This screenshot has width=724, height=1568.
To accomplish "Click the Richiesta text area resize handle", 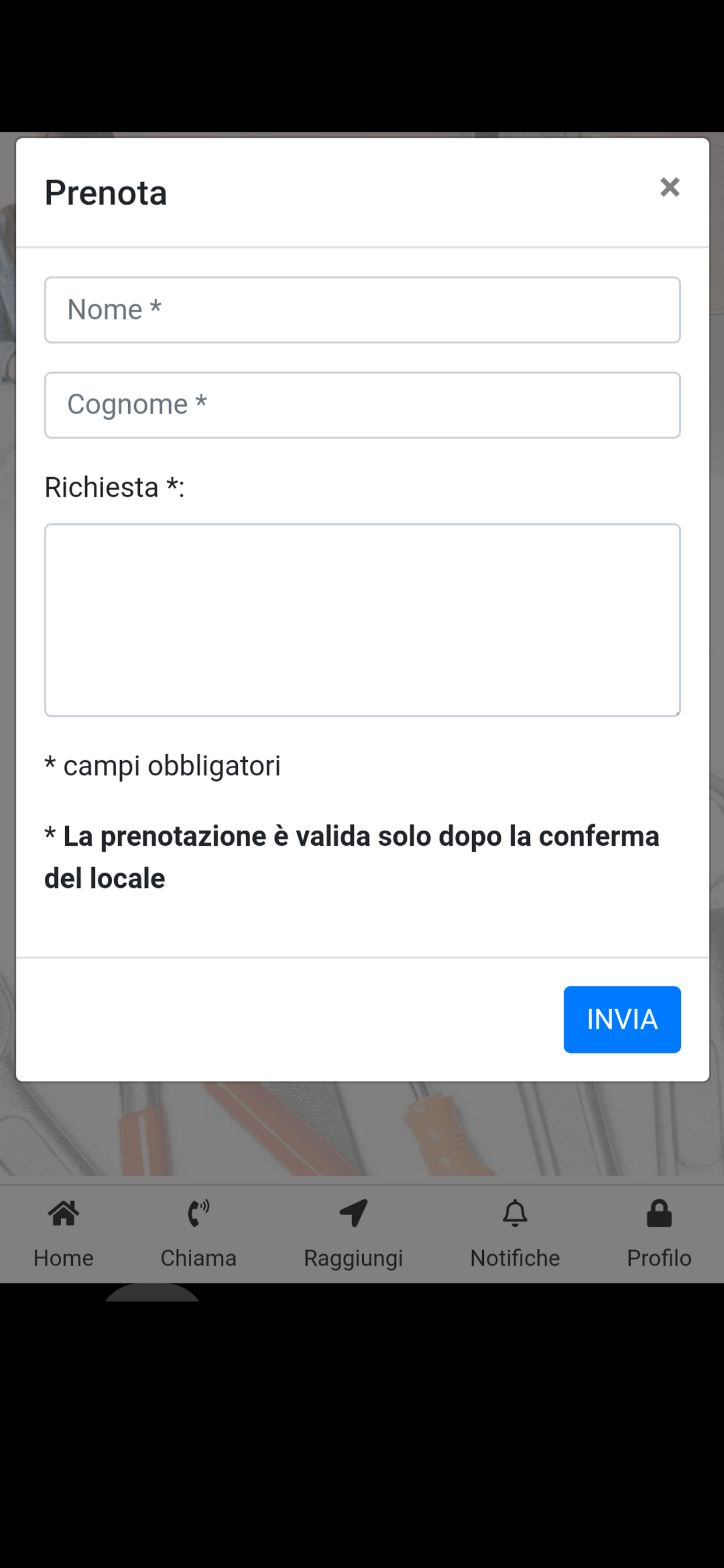I will 676,711.
